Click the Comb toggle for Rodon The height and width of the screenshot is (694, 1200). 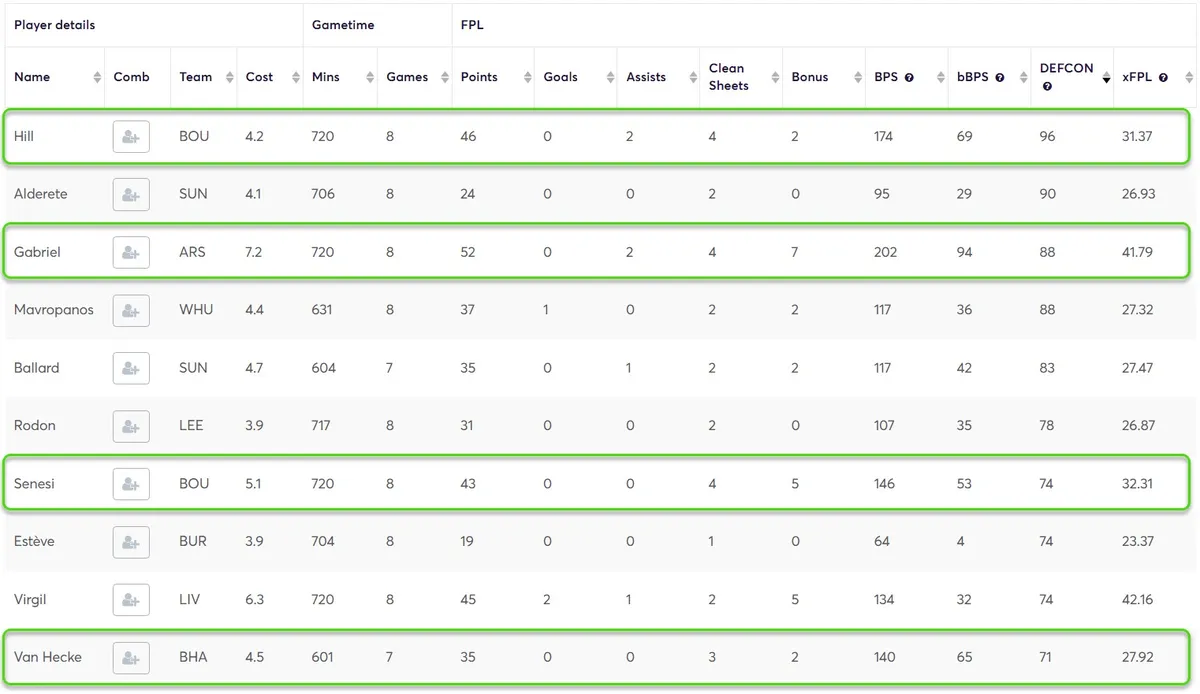pos(131,426)
